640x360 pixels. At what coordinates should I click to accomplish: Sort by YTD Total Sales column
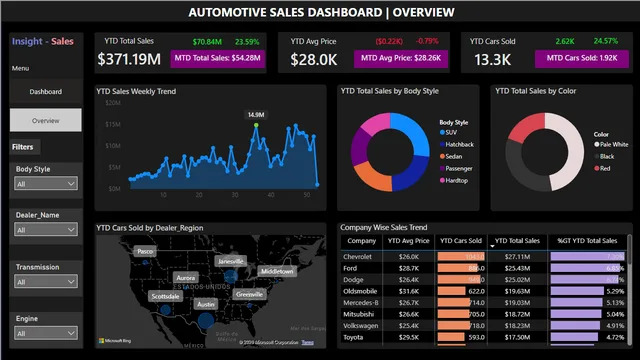coord(517,241)
